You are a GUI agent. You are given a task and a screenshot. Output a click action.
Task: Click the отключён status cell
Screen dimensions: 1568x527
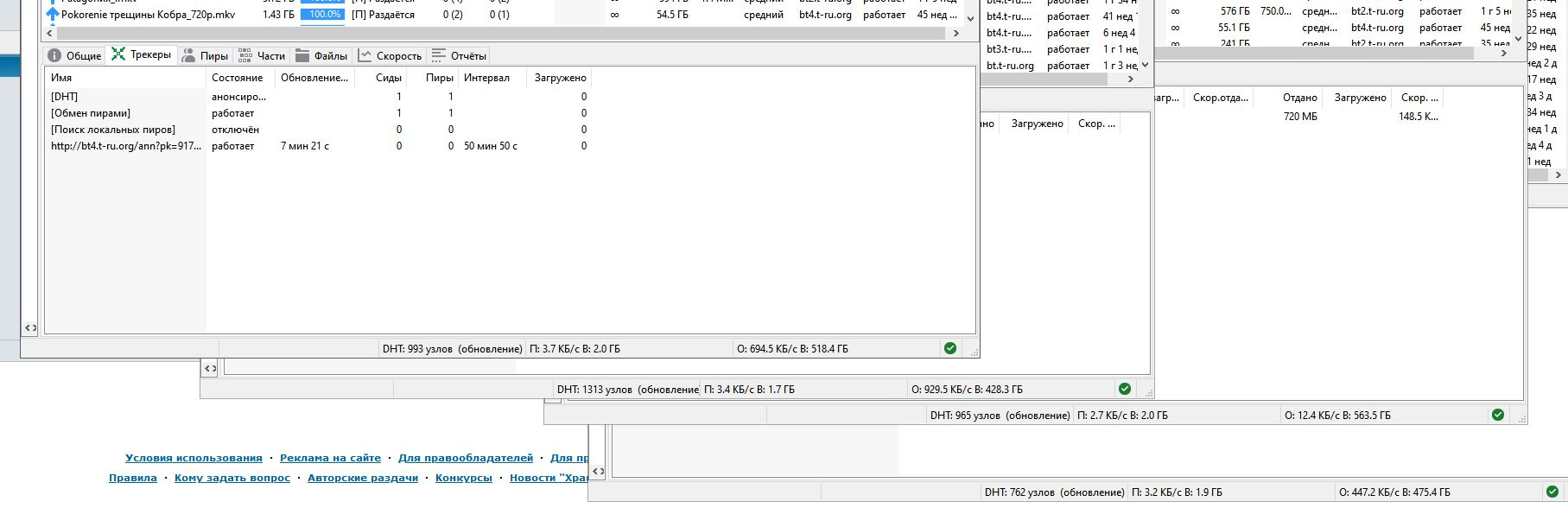coord(235,130)
